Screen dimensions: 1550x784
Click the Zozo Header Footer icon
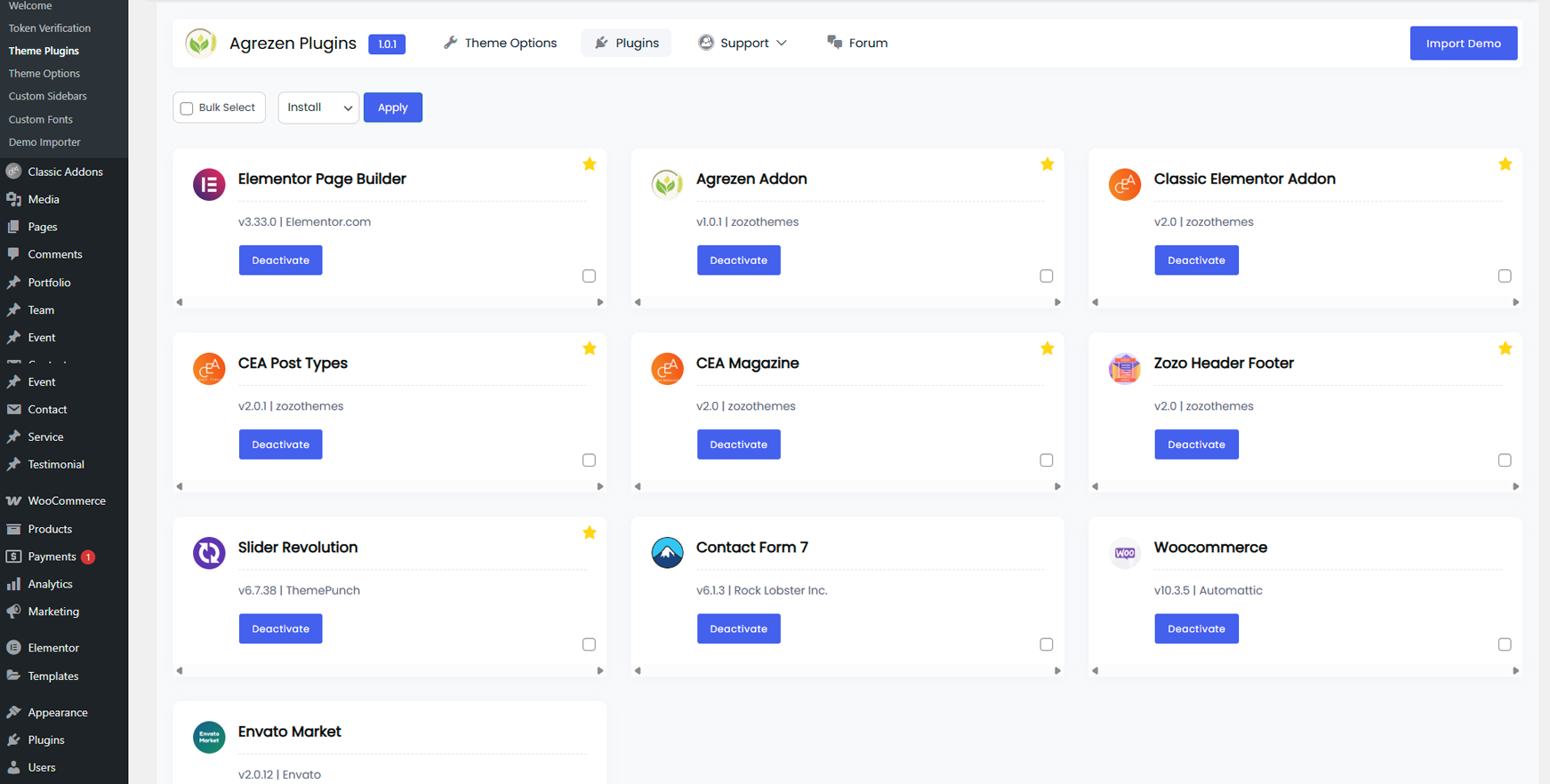[1124, 368]
